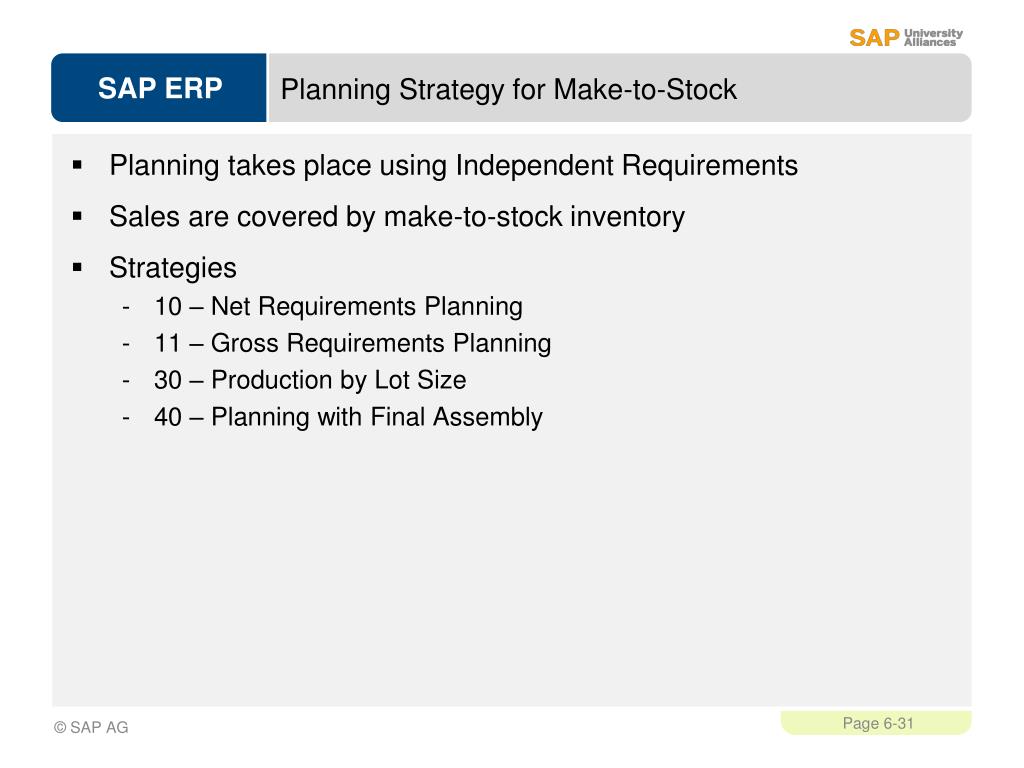Click the dash before strategy 11

pyautogui.click(x=126, y=344)
